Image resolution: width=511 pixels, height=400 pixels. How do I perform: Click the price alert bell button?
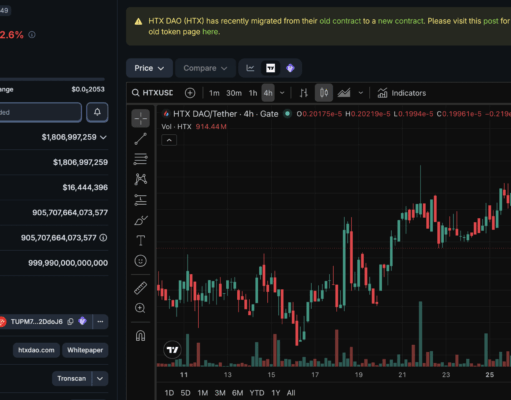pyautogui.click(x=97, y=112)
